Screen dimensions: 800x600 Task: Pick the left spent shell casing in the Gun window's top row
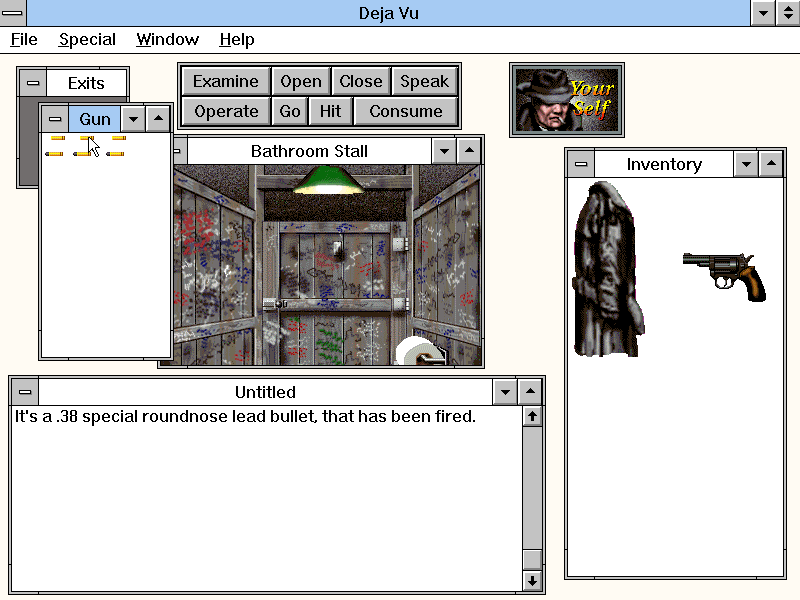pos(58,138)
